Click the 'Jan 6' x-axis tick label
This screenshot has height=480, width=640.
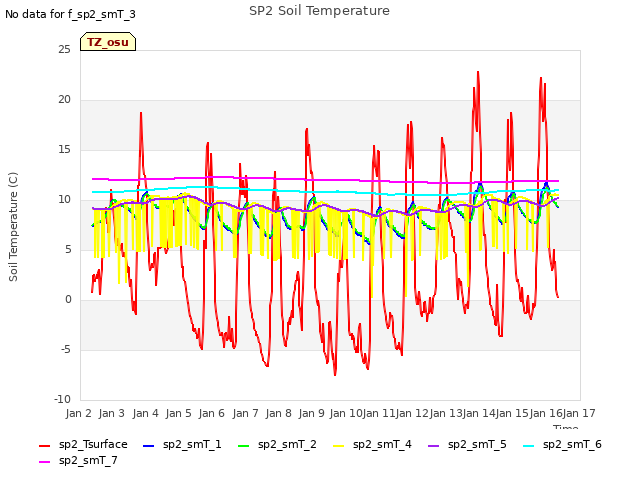coord(212,413)
